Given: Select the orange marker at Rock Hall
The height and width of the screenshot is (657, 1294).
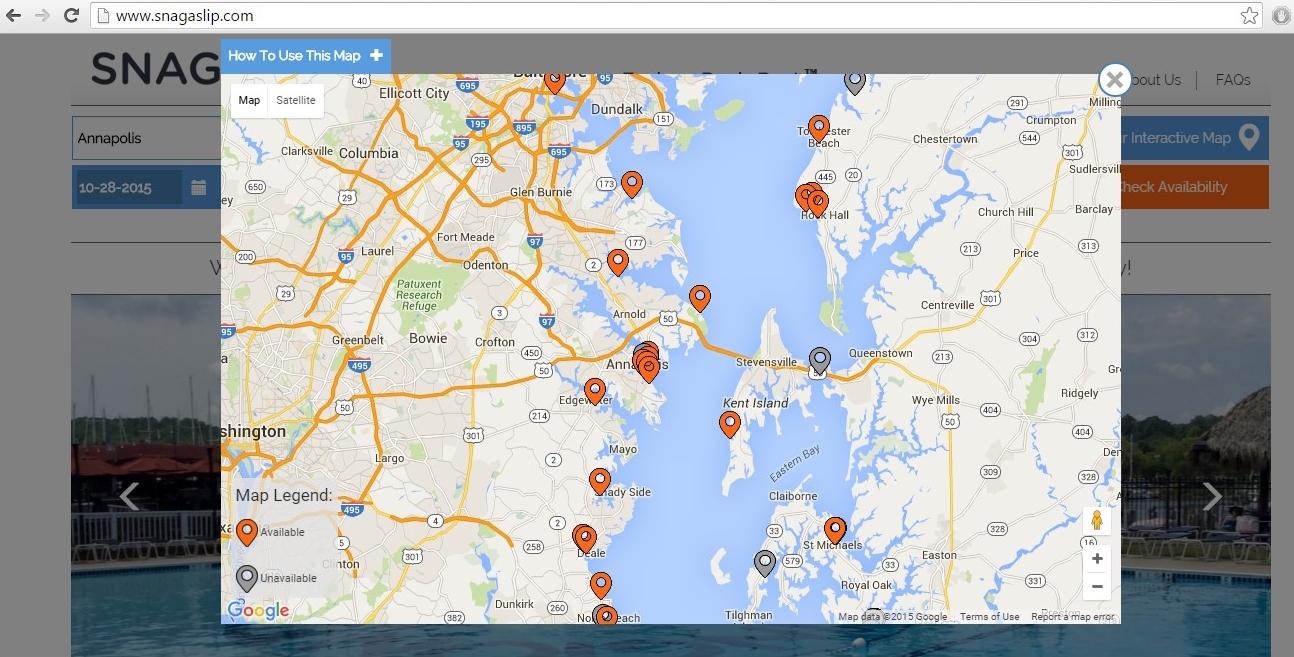Looking at the screenshot, I should [816, 202].
